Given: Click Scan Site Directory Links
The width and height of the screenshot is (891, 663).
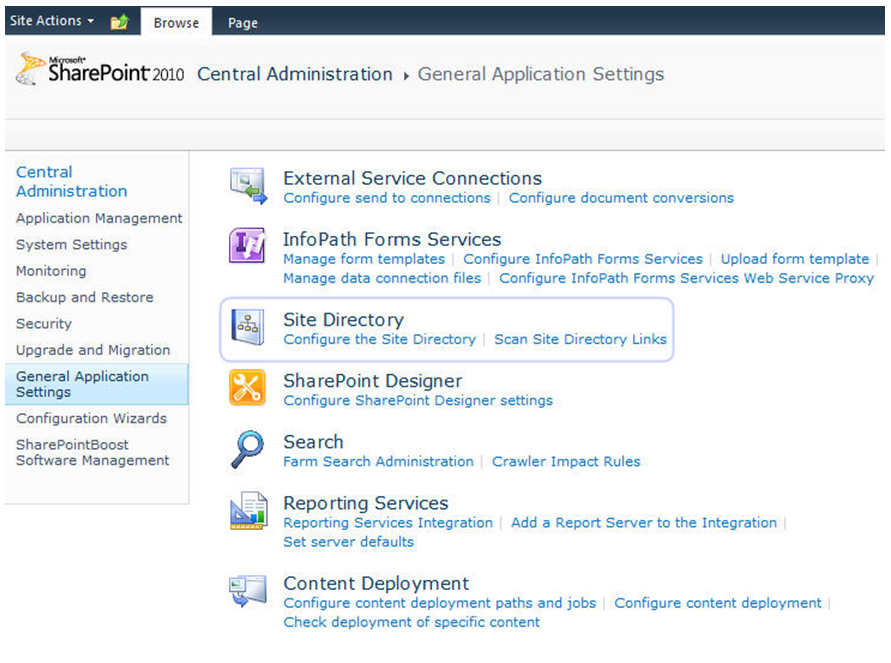Looking at the screenshot, I should 580,339.
